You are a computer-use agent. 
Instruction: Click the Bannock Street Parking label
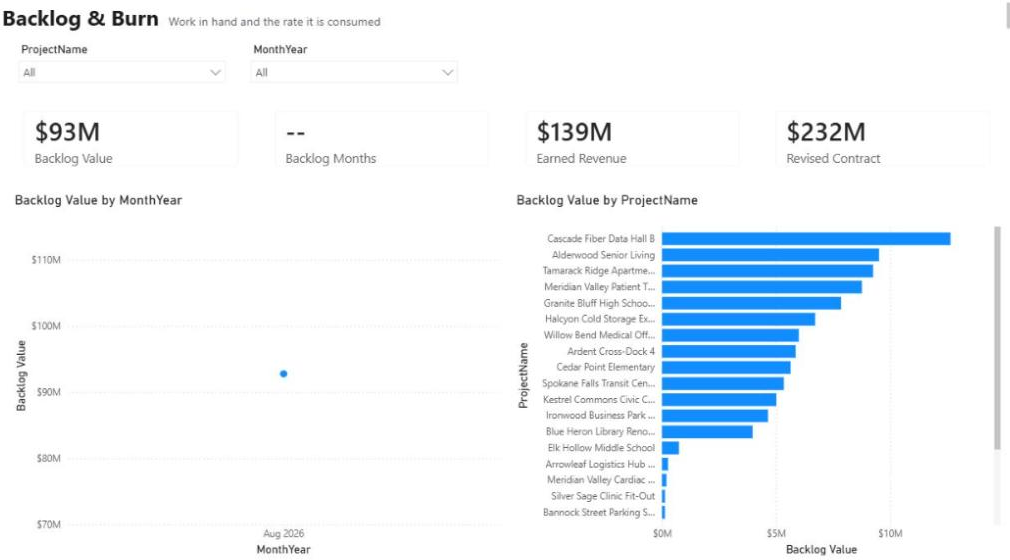pyautogui.click(x=599, y=512)
